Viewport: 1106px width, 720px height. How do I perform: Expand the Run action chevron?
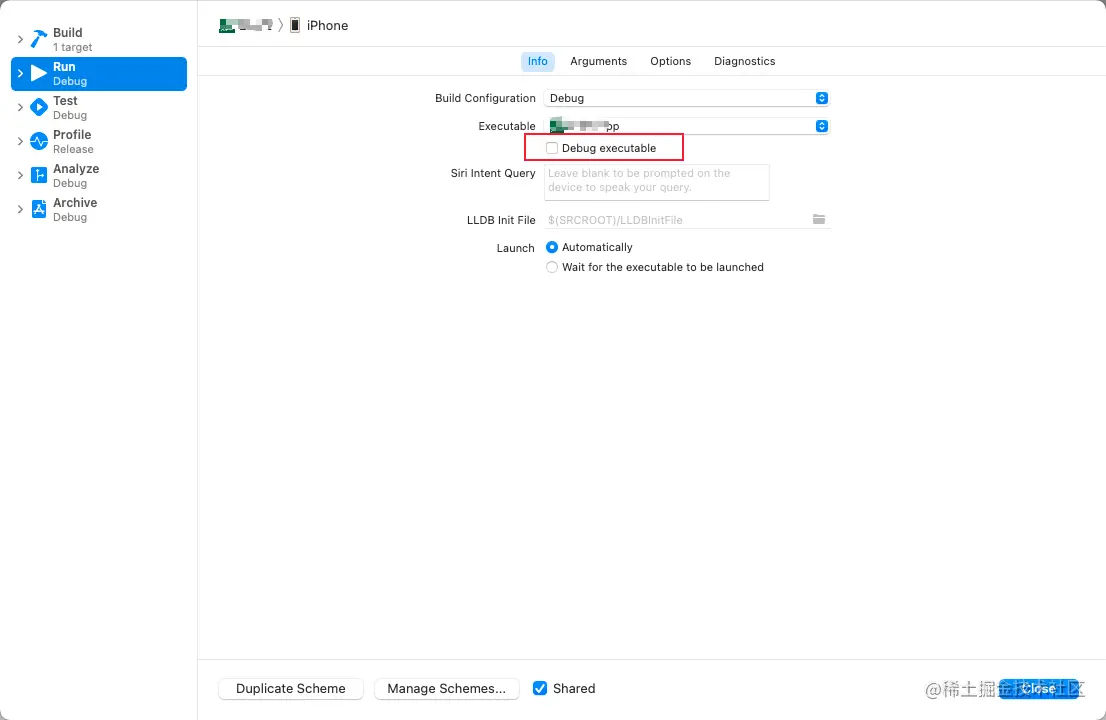pyautogui.click(x=20, y=73)
